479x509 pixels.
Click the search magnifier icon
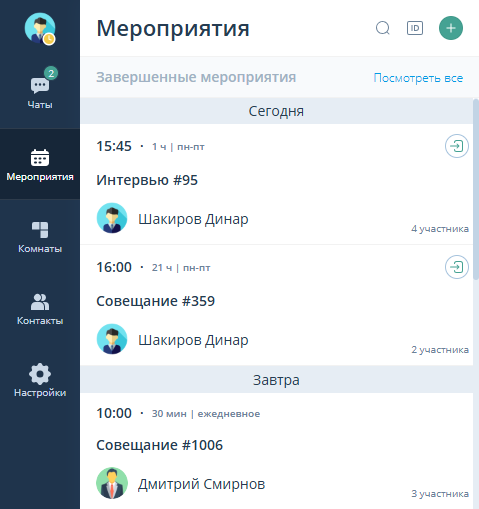[383, 28]
